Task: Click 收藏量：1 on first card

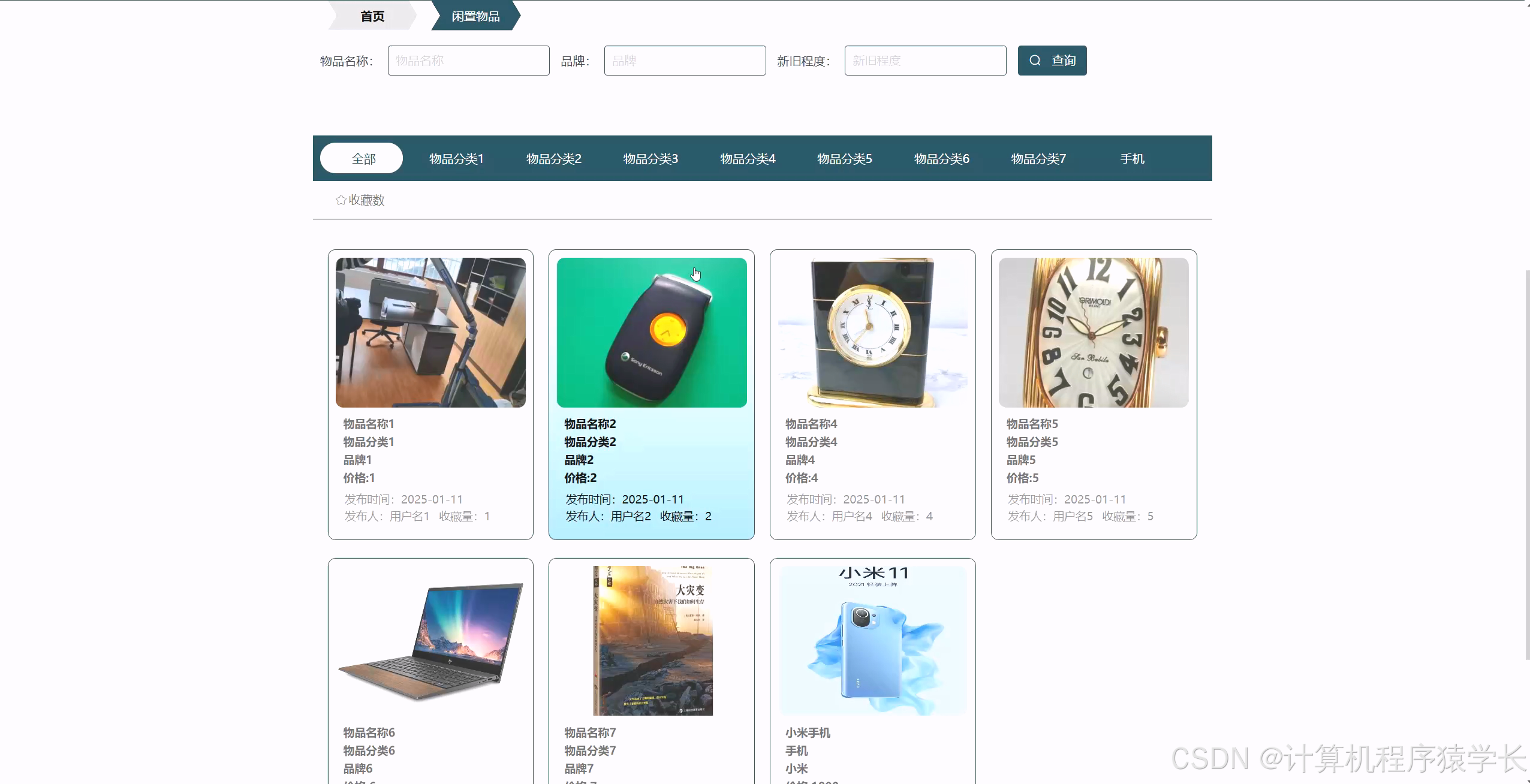Action: coord(465,516)
